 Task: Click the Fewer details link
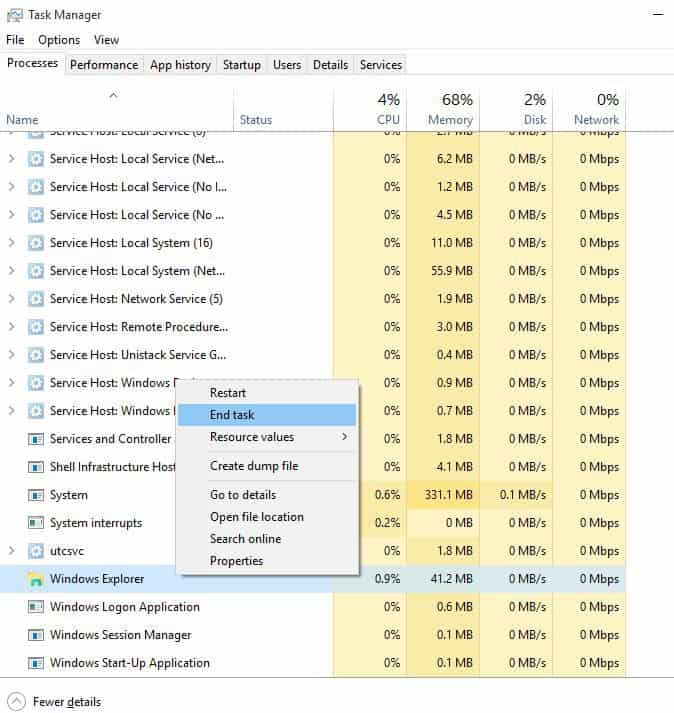pyautogui.click(x=67, y=702)
